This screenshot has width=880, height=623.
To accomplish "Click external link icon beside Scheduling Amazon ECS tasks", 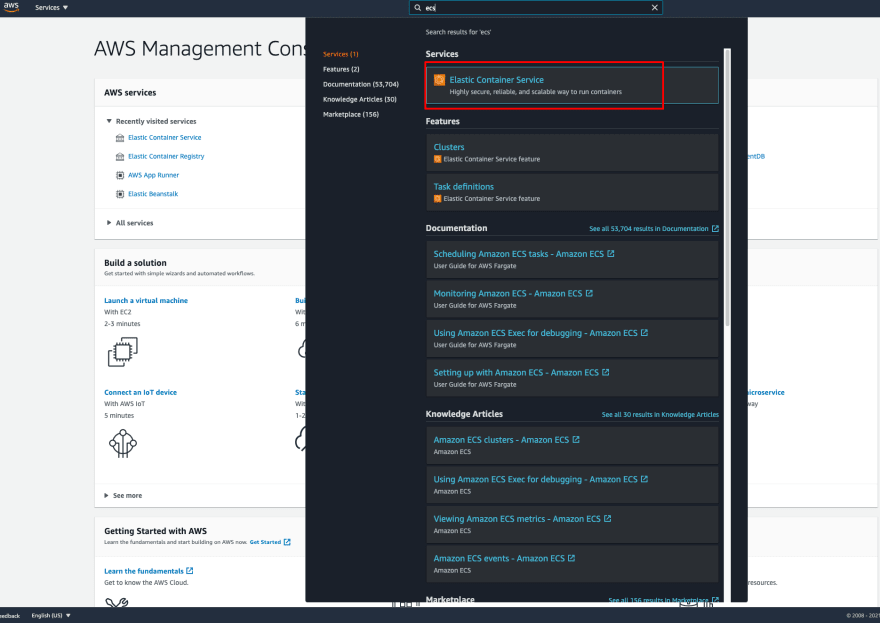I will (x=611, y=254).
